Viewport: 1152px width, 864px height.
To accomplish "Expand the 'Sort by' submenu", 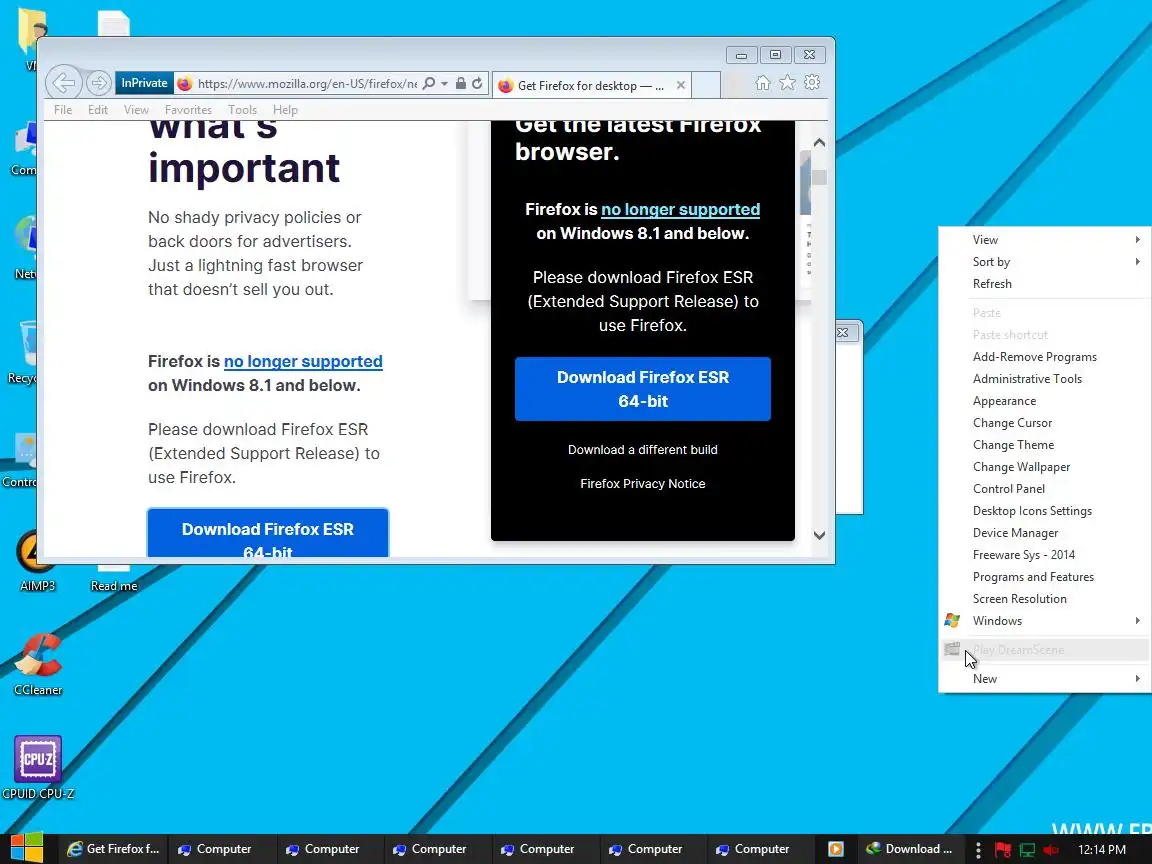I will 1045,262.
